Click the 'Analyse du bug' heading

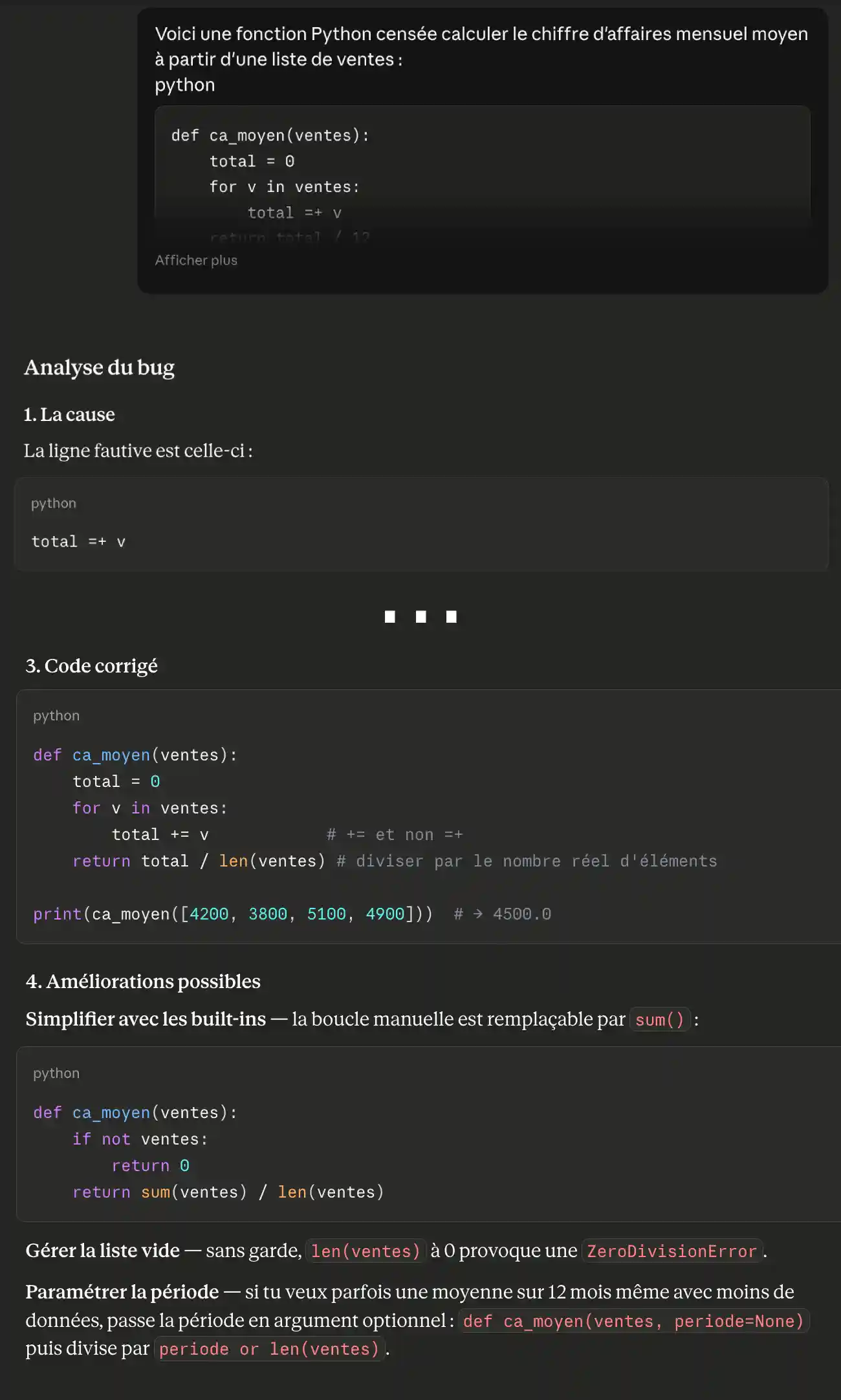click(x=100, y=368)
